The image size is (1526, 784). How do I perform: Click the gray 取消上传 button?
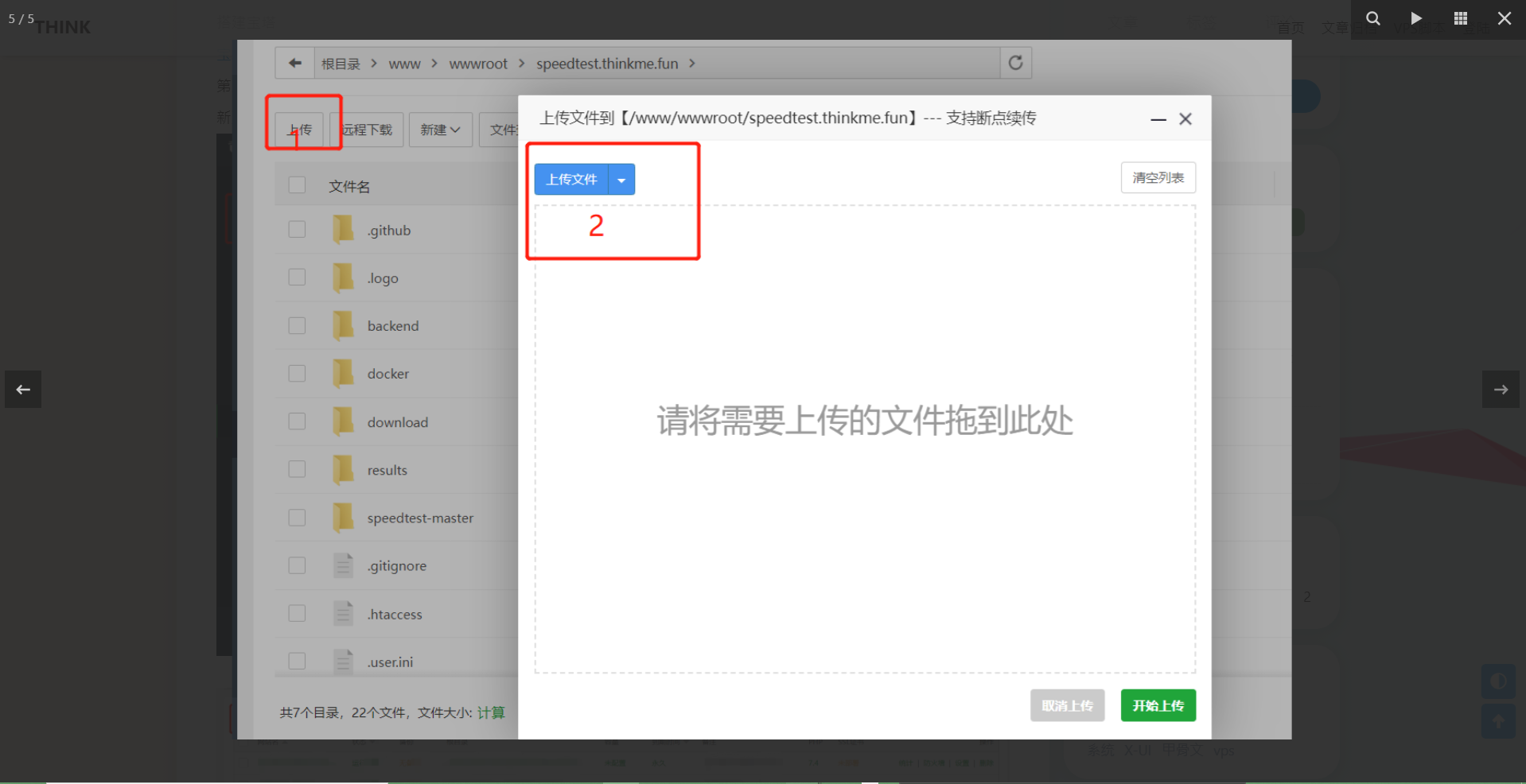click(1068, 705)
